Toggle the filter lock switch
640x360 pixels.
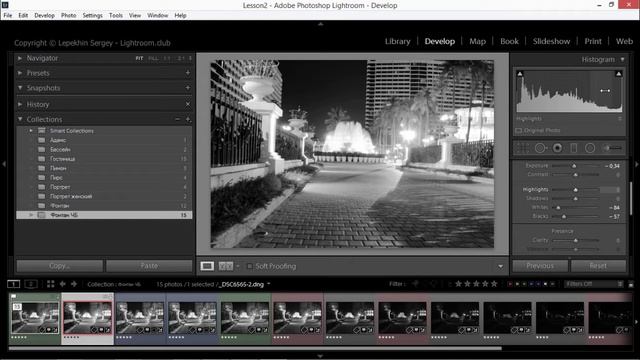(x=631, y=284)
